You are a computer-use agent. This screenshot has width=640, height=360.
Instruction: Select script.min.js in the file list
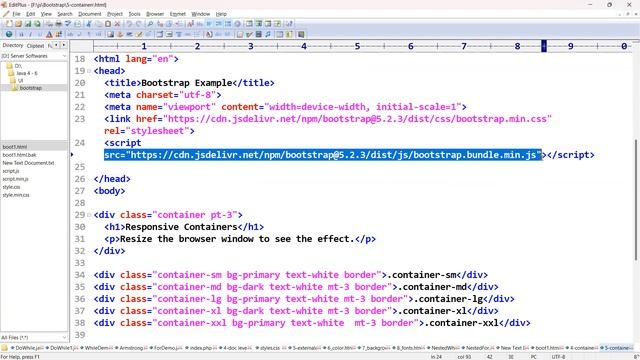[x=15, y=179]
